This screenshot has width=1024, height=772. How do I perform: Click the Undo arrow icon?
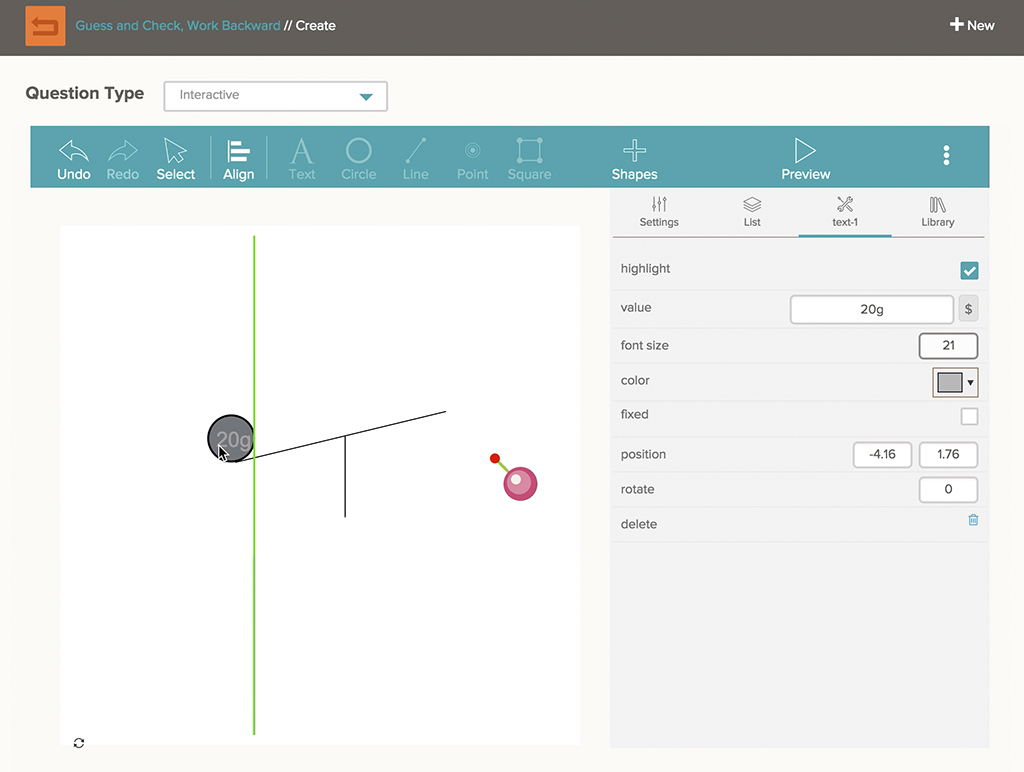coord(74,152)
